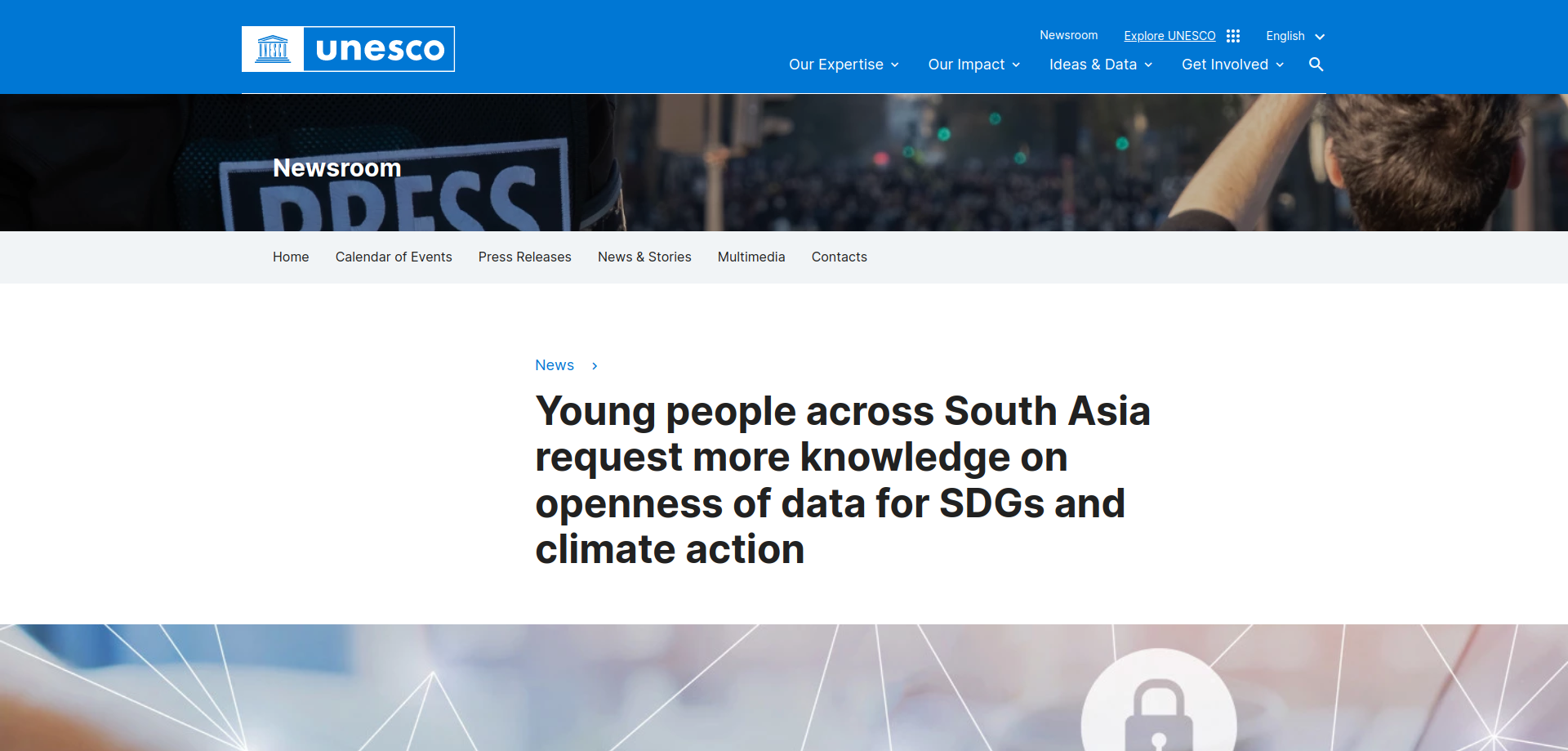This screenshot has width=1568, height=751.
Task: Expand the Our Expertise menu
Action: point(844,65)
